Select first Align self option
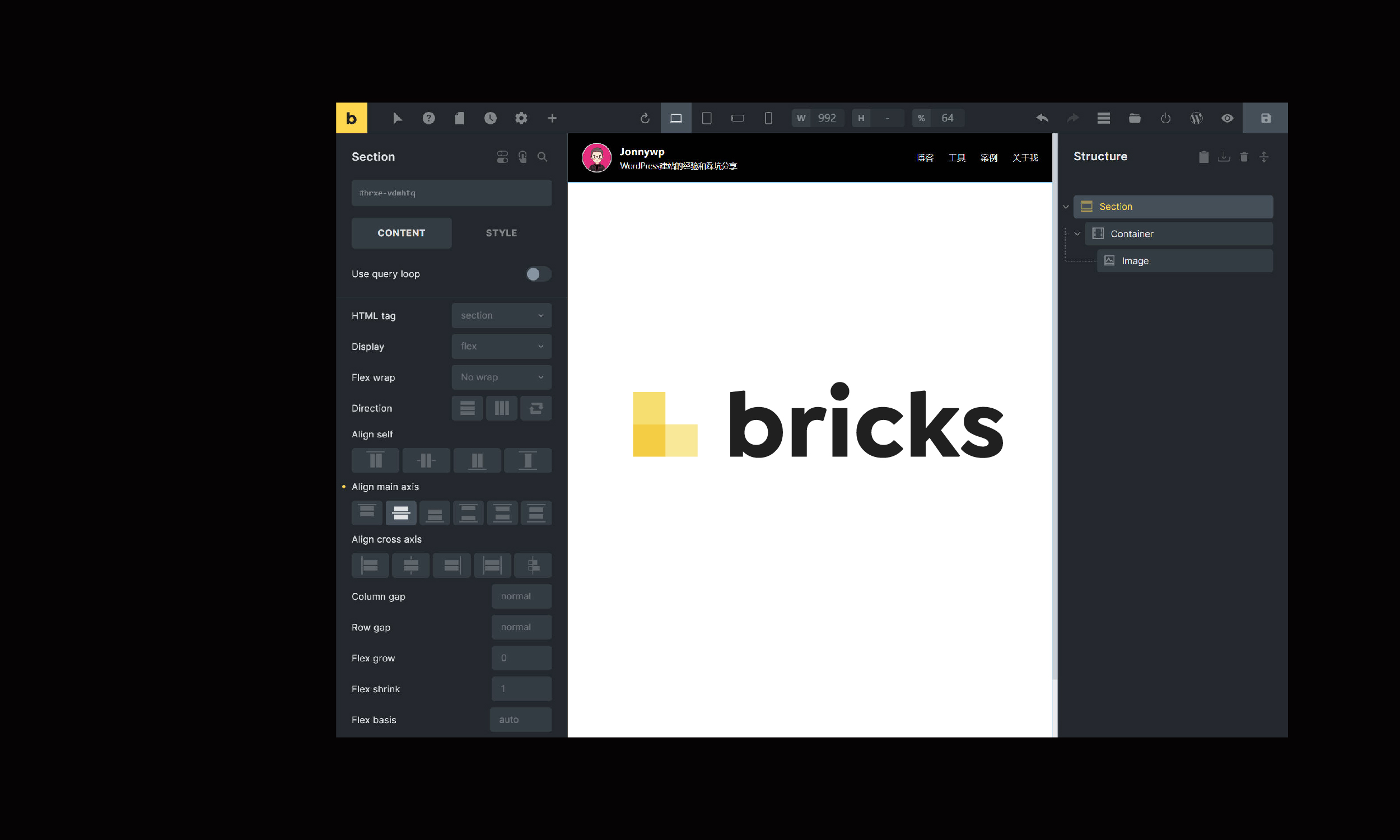 click(x=375, y=460)
